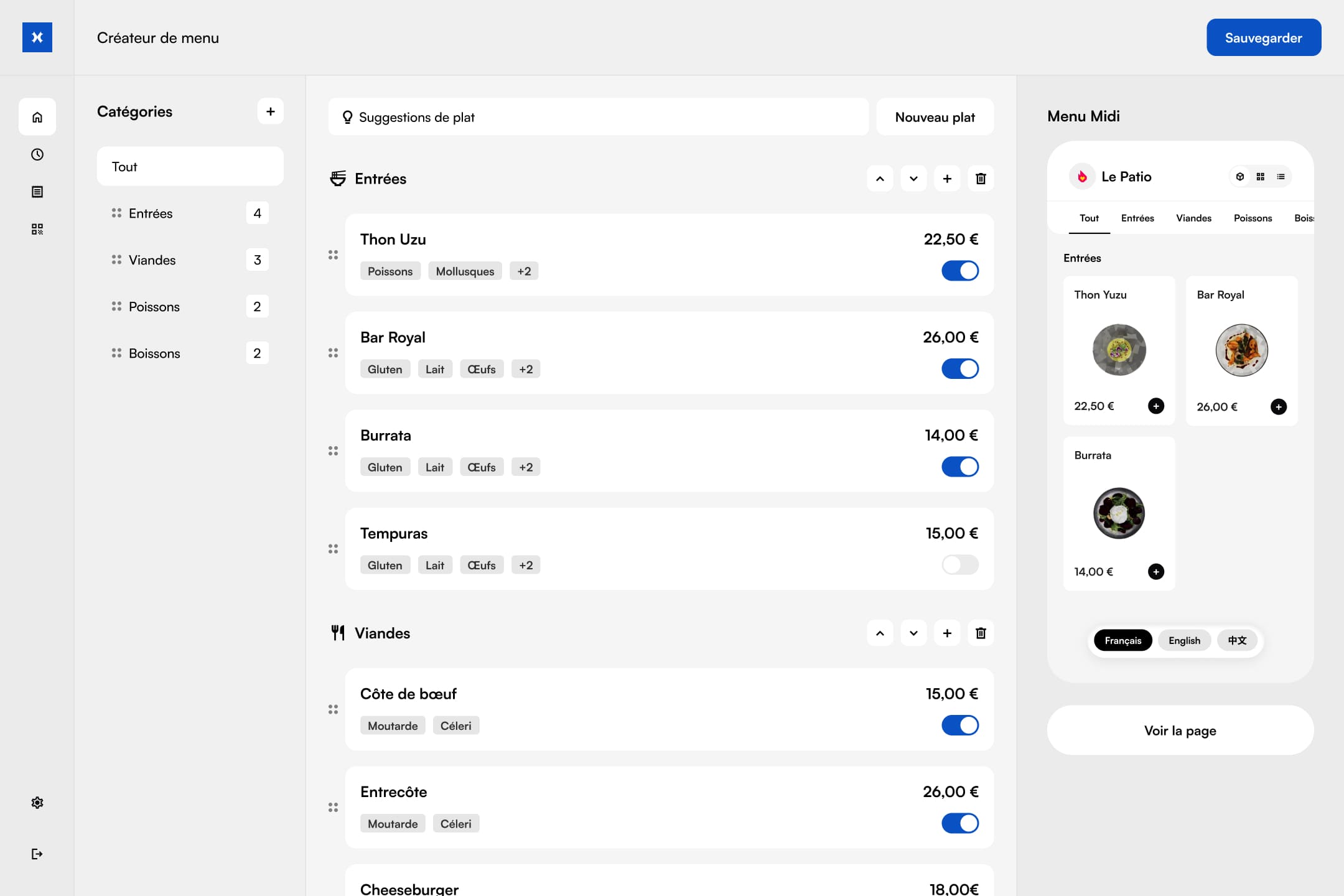The height and width of the screenshot is (896, 1344).
Task: Open settings gear in left sidebar
Action: click(37, 803)
